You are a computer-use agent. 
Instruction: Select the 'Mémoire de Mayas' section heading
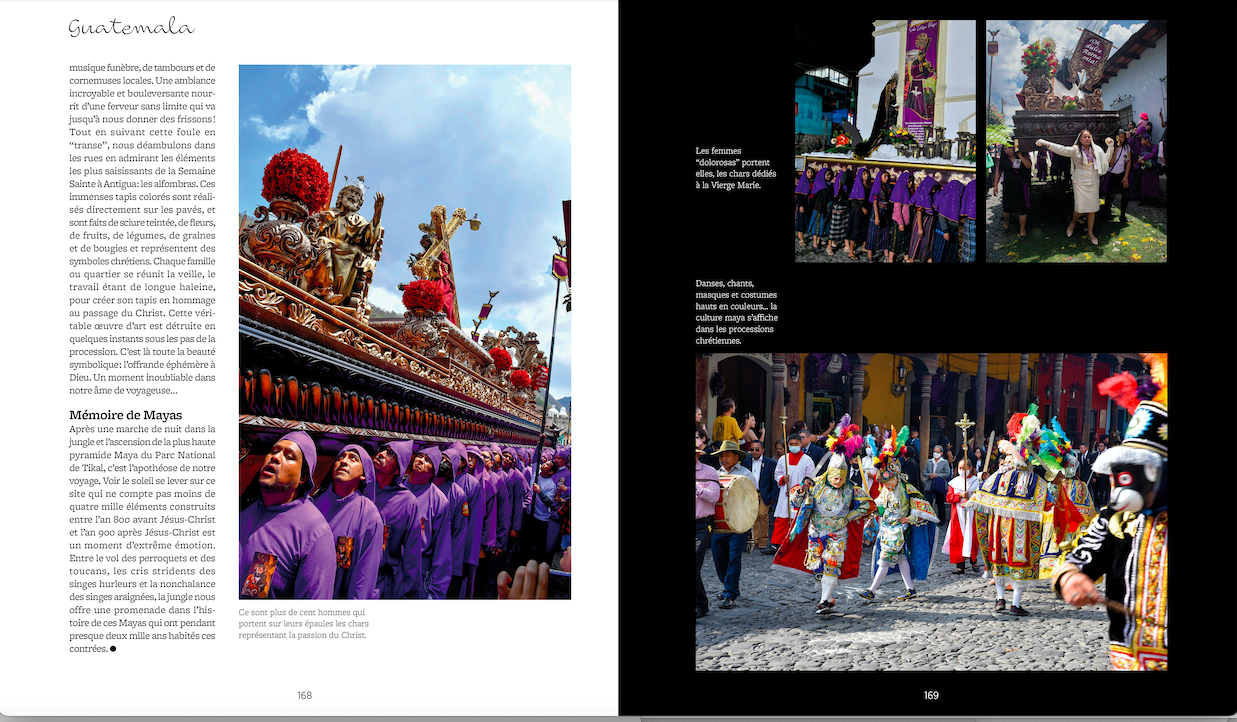point(125,414)
